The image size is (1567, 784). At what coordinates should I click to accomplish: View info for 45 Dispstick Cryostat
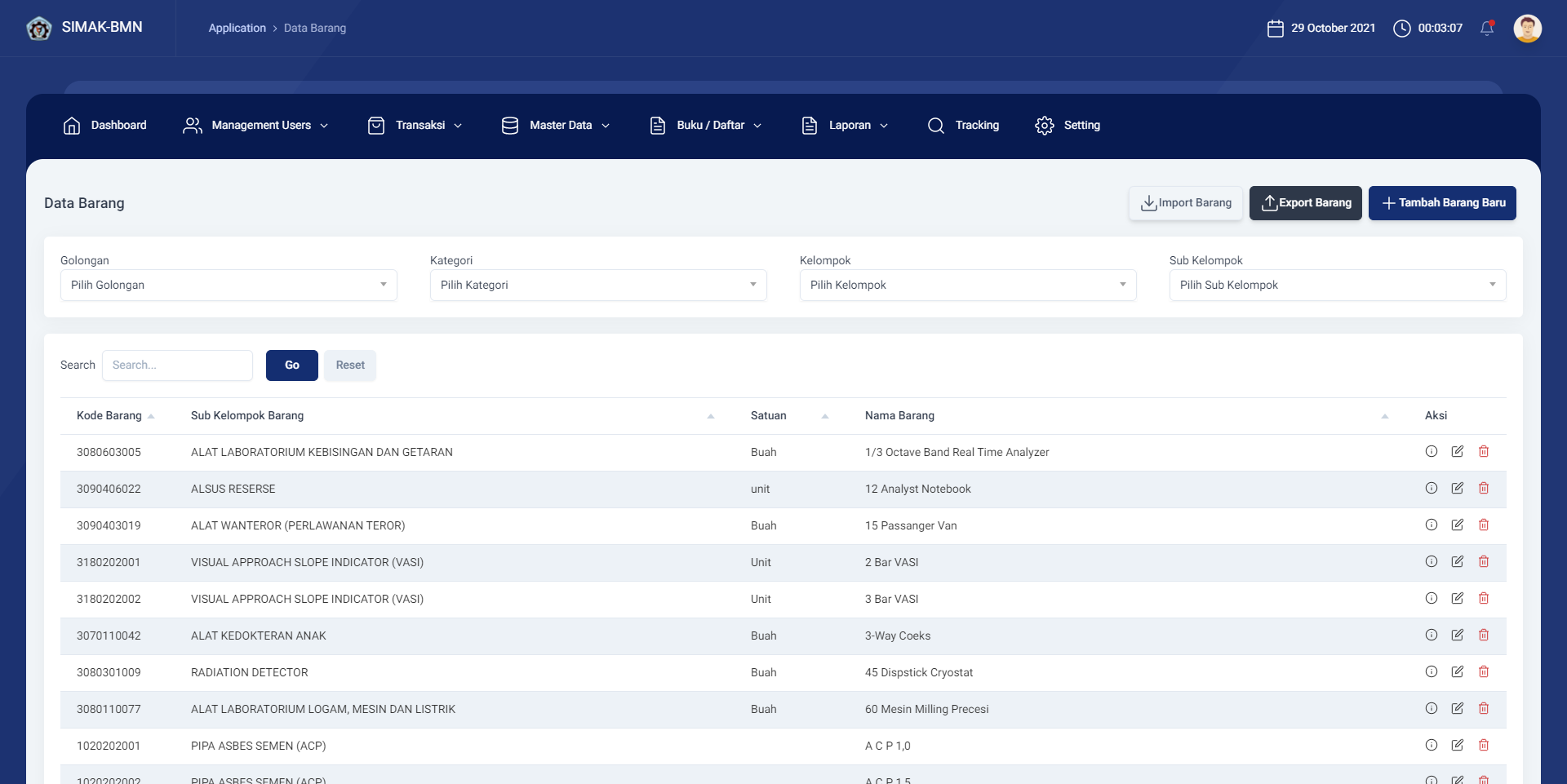point(1431,672)
